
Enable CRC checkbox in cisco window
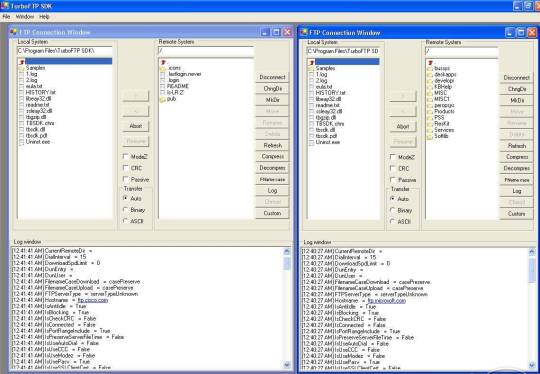(x=126, y=168)
